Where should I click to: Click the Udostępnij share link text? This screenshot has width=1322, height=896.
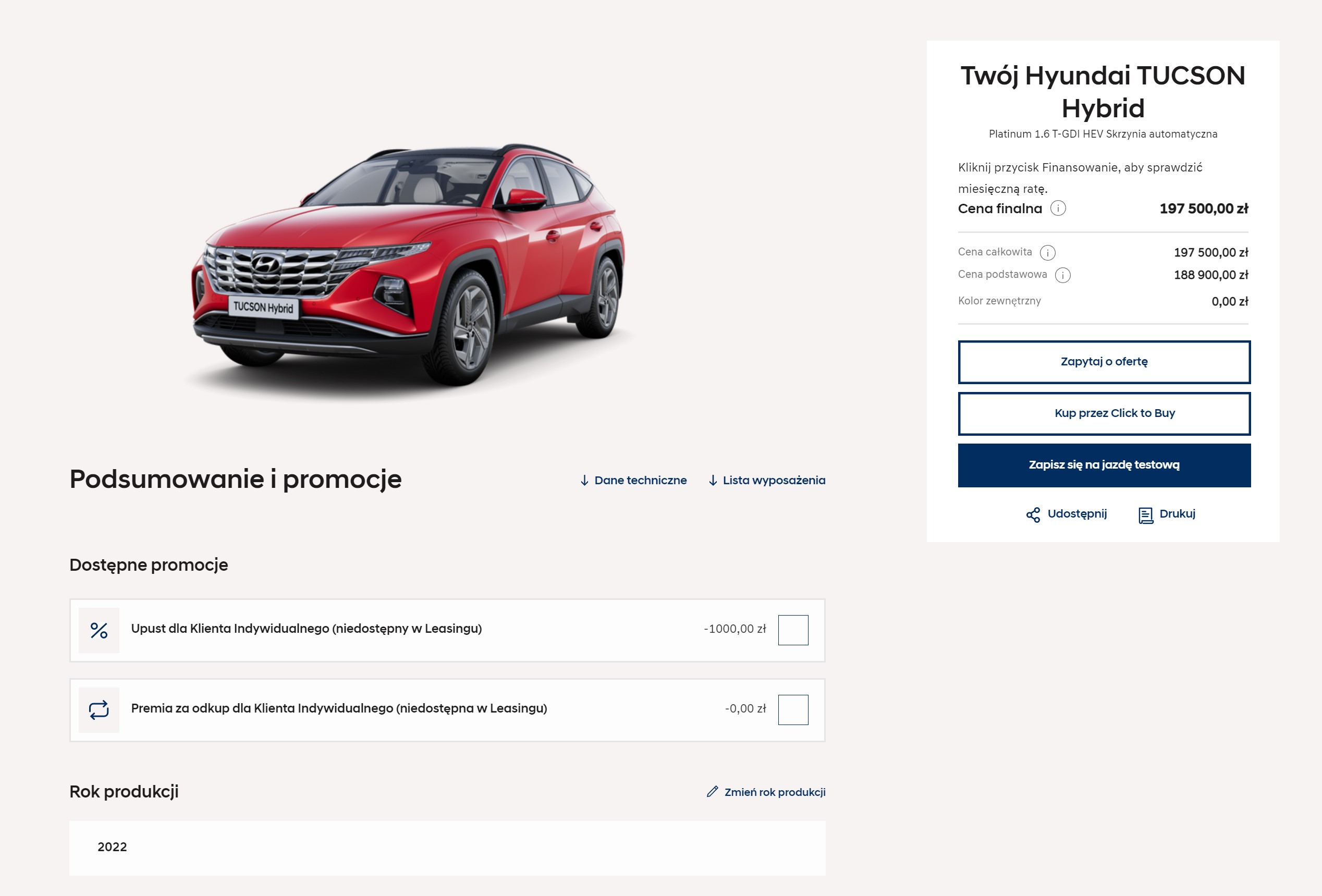pos(1076,514)
